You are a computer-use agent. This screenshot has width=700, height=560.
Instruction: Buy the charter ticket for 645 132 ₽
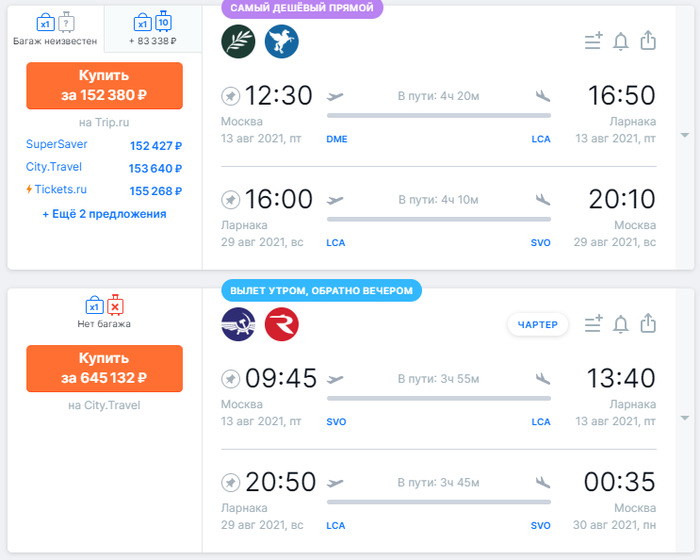pos(104,368)
